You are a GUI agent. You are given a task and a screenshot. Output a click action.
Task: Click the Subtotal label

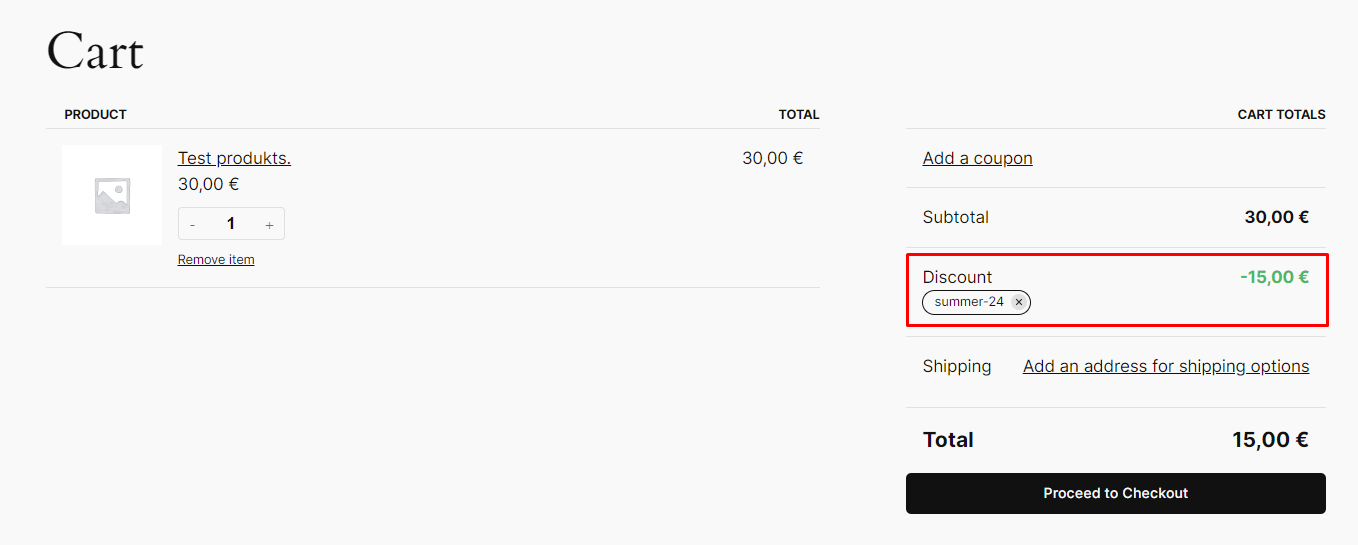pos(955,217)
